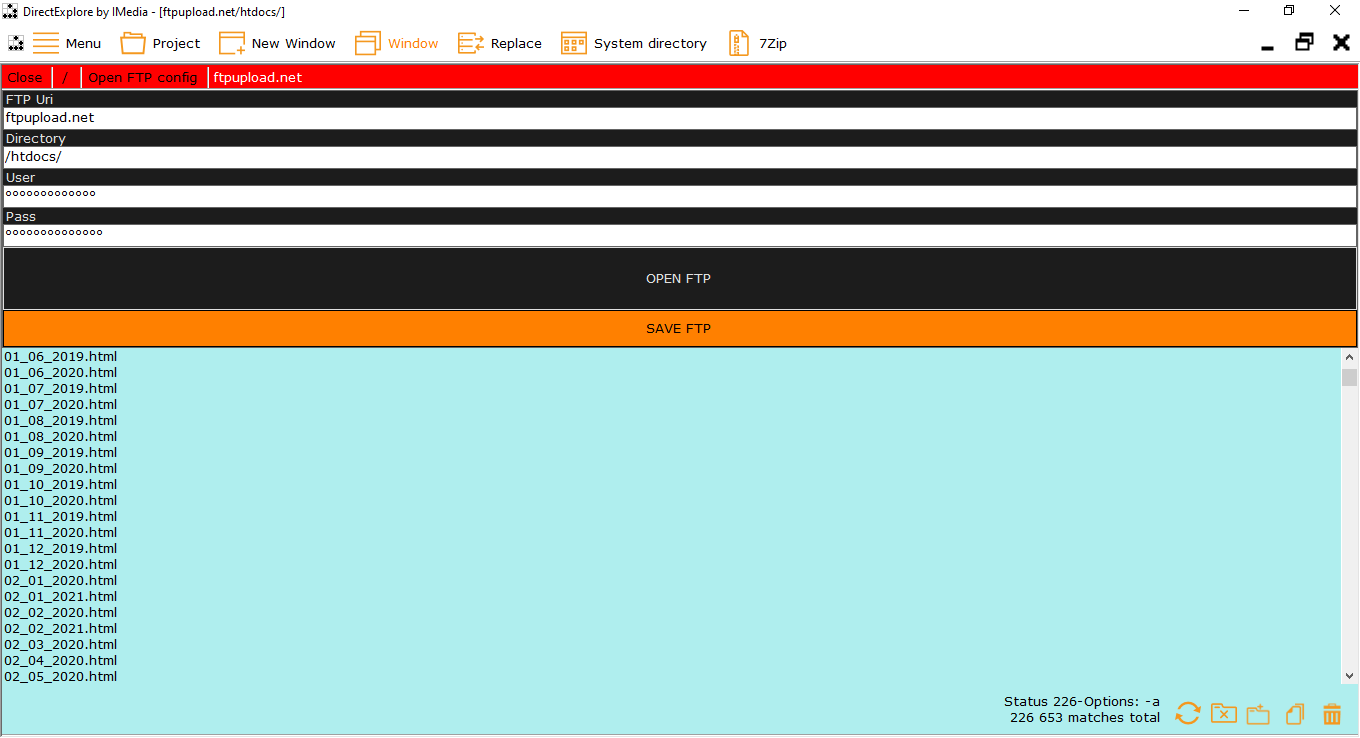Screen dimensions: 1360x738
Task: Select file 02_02_2020.html
Action: coord(61,613)
